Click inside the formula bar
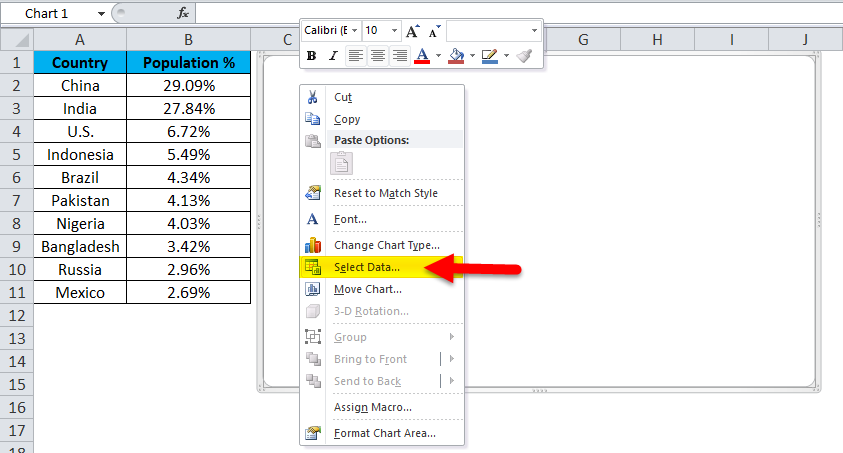Viewport: 843px width, 453px height. point(519,13)
